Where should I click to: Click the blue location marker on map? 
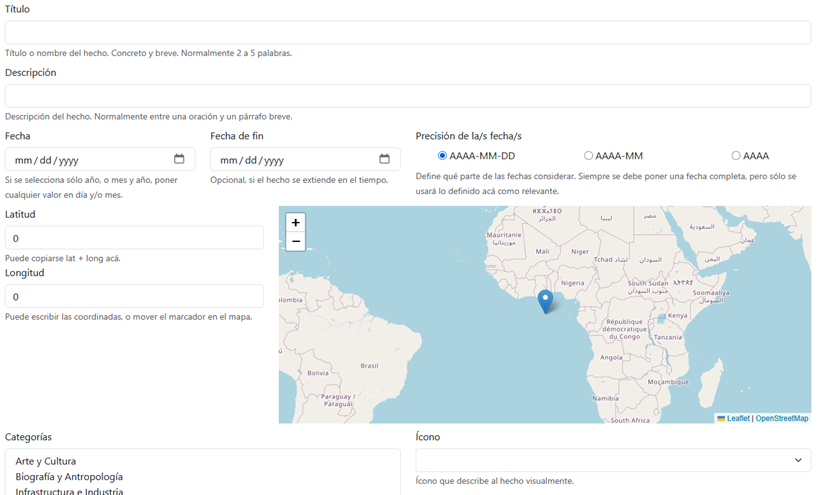[545, 300]
